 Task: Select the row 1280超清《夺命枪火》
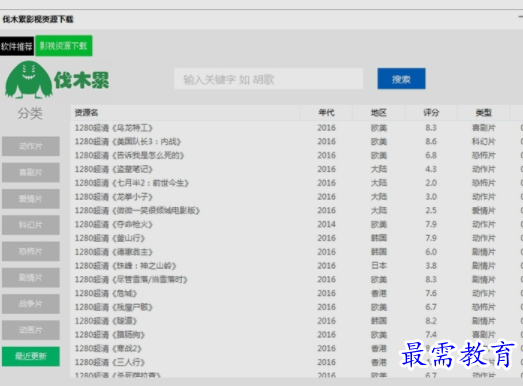tap(297, 224)
